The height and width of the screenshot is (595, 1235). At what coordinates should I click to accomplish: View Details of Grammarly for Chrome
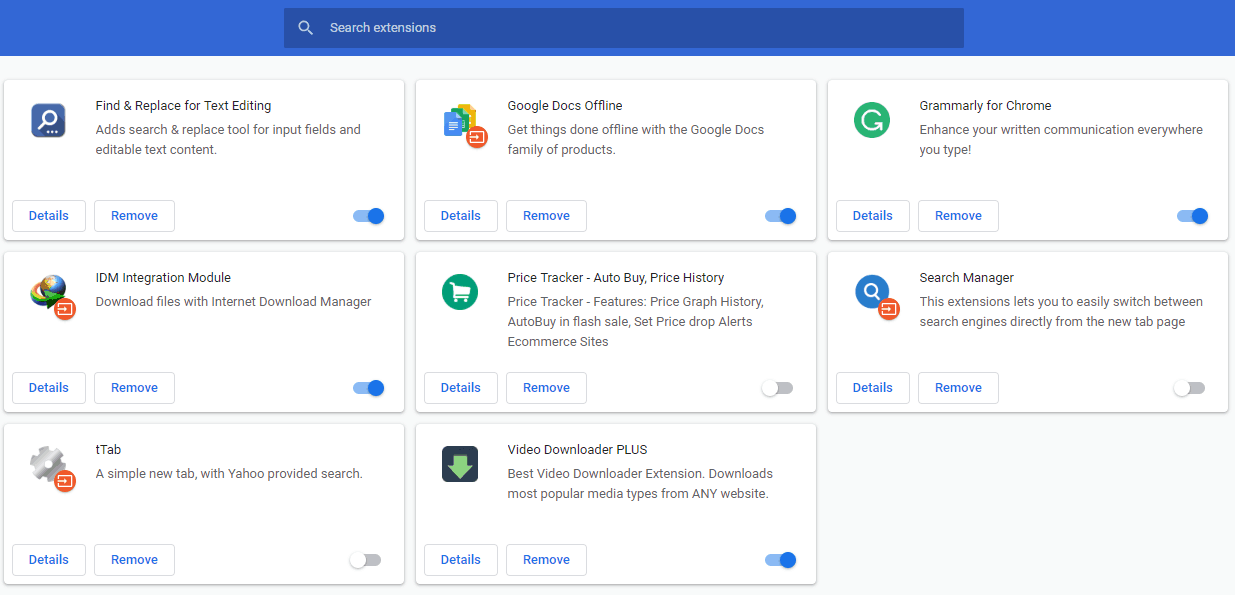click(873, 216)
